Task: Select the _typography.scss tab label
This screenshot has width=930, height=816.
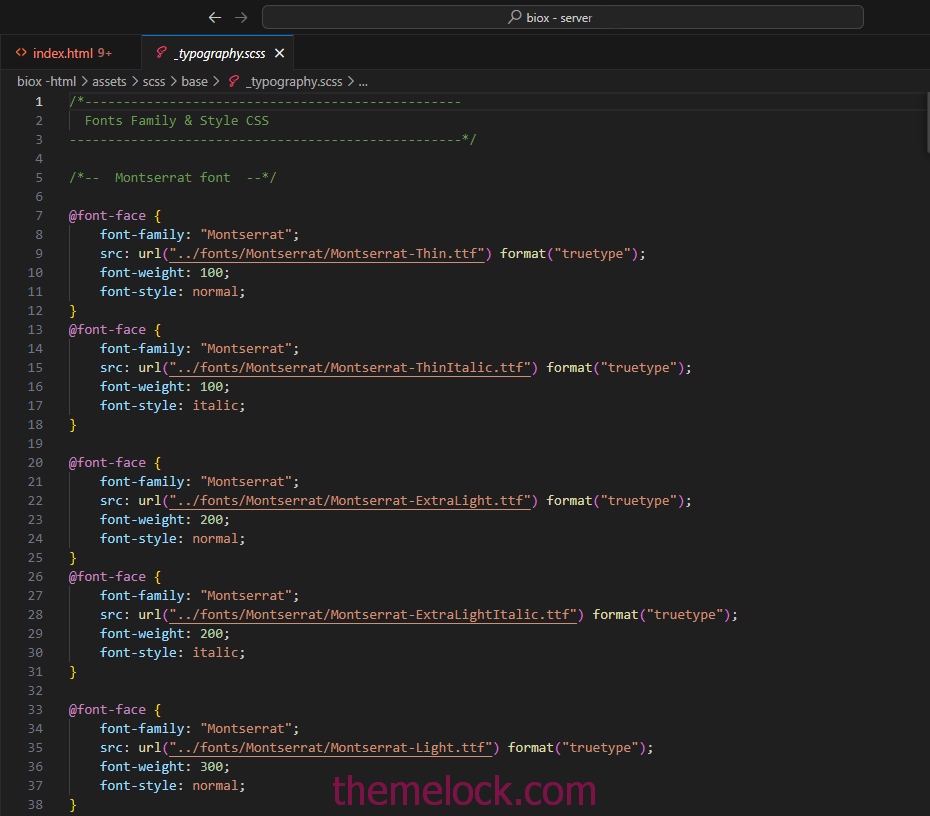Action: coord(219,53)
